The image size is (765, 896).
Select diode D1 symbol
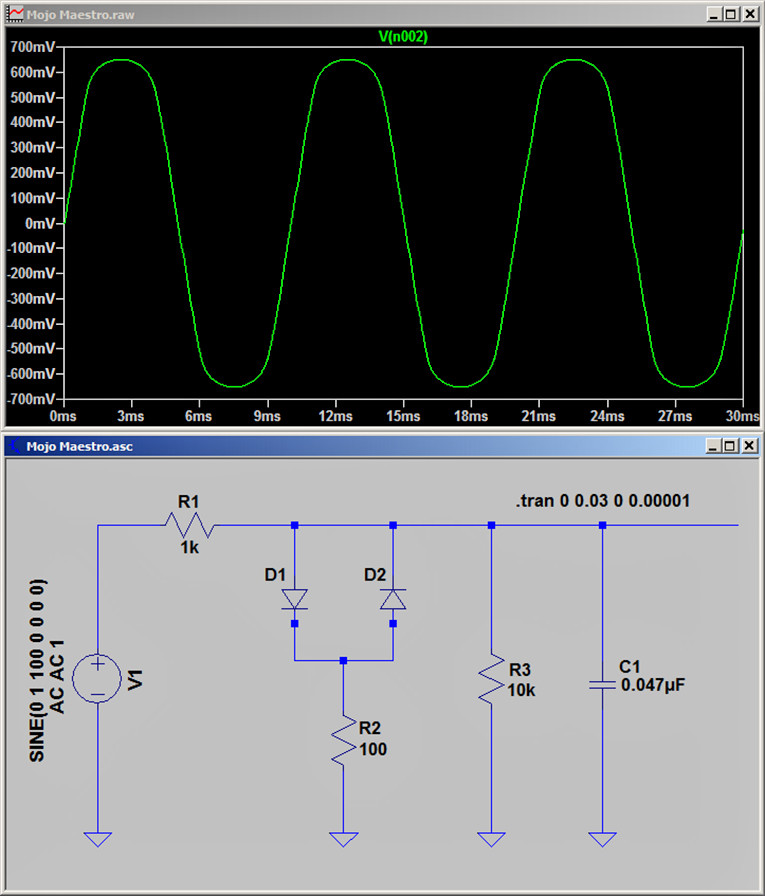click(x=295, y=599)
